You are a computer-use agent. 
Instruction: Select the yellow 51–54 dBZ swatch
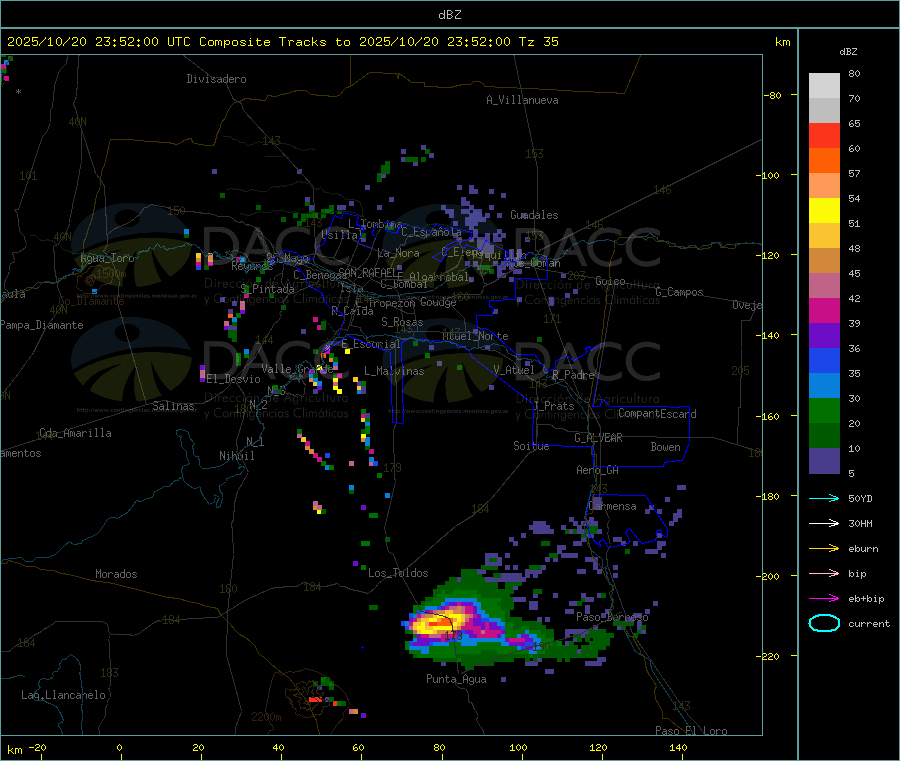pyautogui.click(x=824, y=211)
